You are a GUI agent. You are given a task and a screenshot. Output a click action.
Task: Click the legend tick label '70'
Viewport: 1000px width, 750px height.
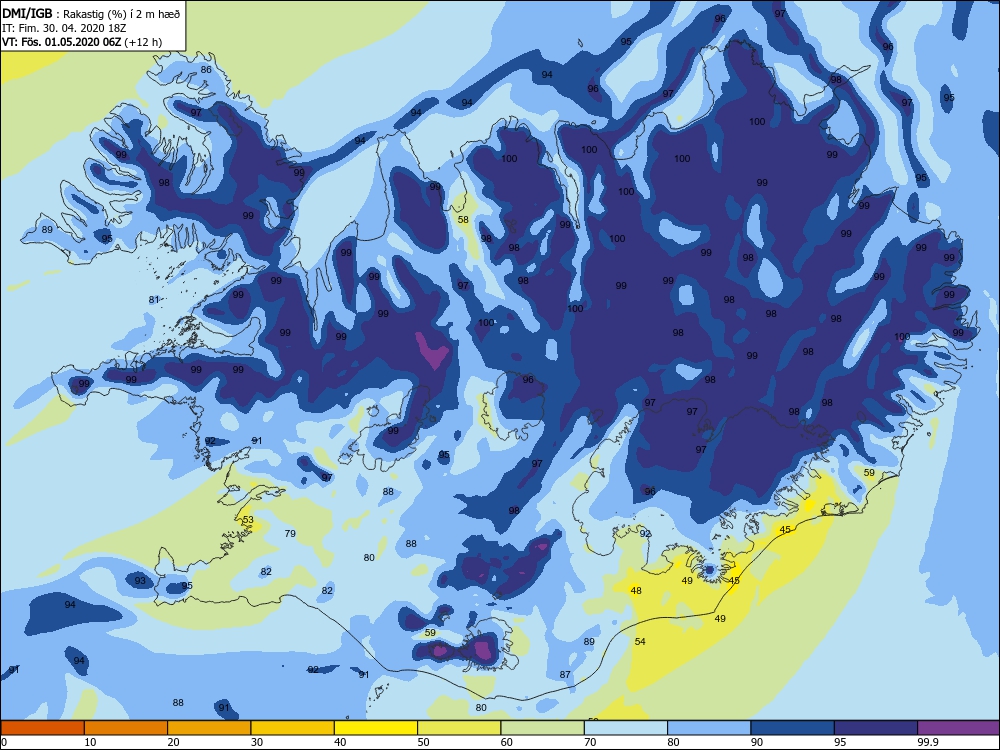click(591, 742)
